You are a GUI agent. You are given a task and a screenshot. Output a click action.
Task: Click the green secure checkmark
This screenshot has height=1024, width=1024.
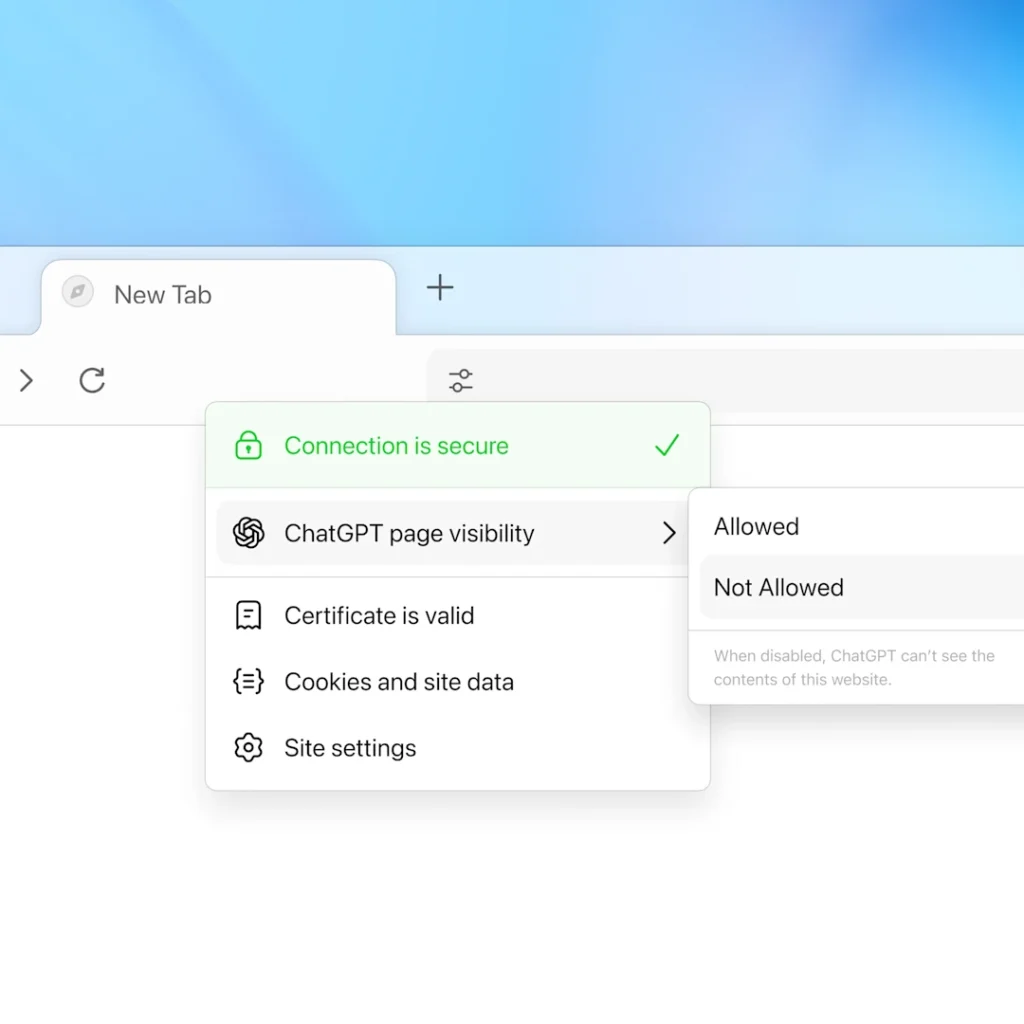[667, 445]
